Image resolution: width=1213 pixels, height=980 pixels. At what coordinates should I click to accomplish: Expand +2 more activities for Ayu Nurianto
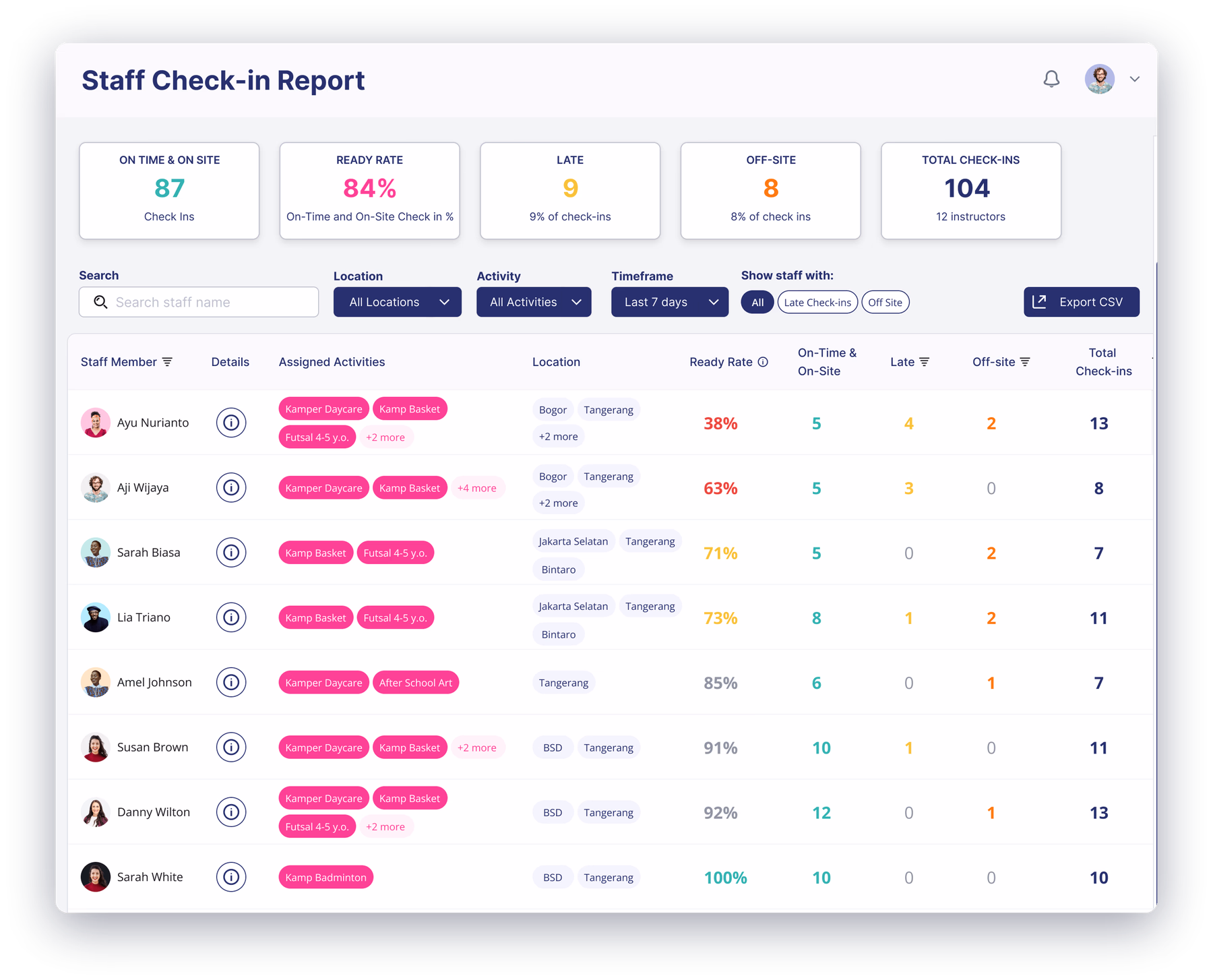click(385, 437)
